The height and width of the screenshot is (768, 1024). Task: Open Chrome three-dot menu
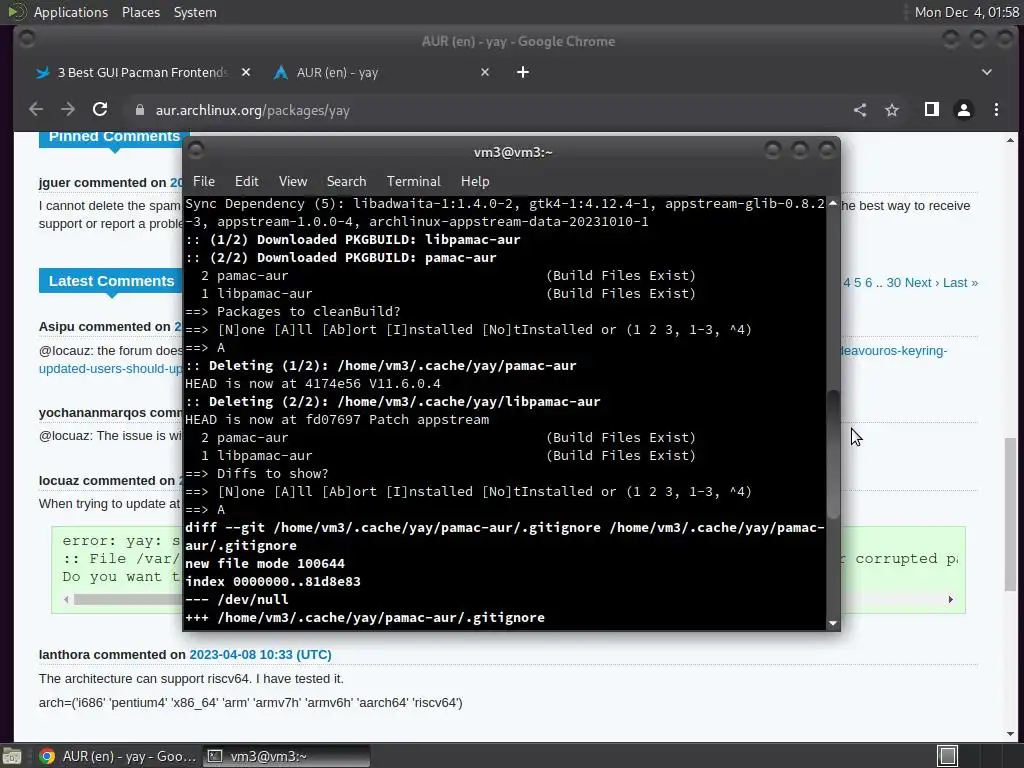tap(996, 110)
